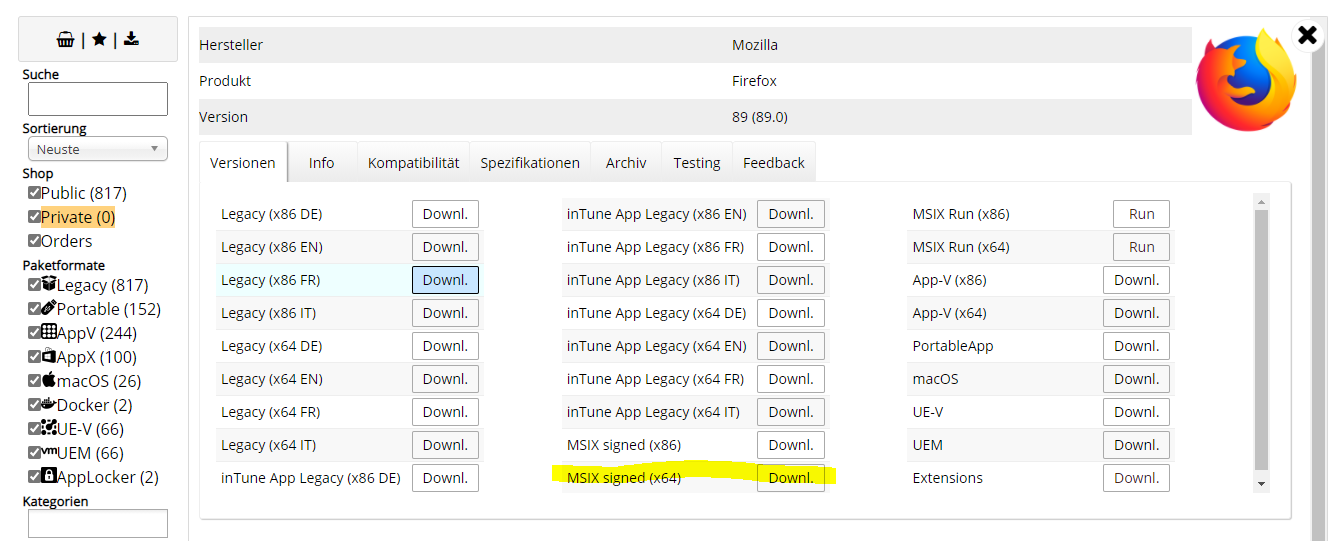Click the versions list scrollbar thumb
1343x541 pixels.
click(1261, 340)
